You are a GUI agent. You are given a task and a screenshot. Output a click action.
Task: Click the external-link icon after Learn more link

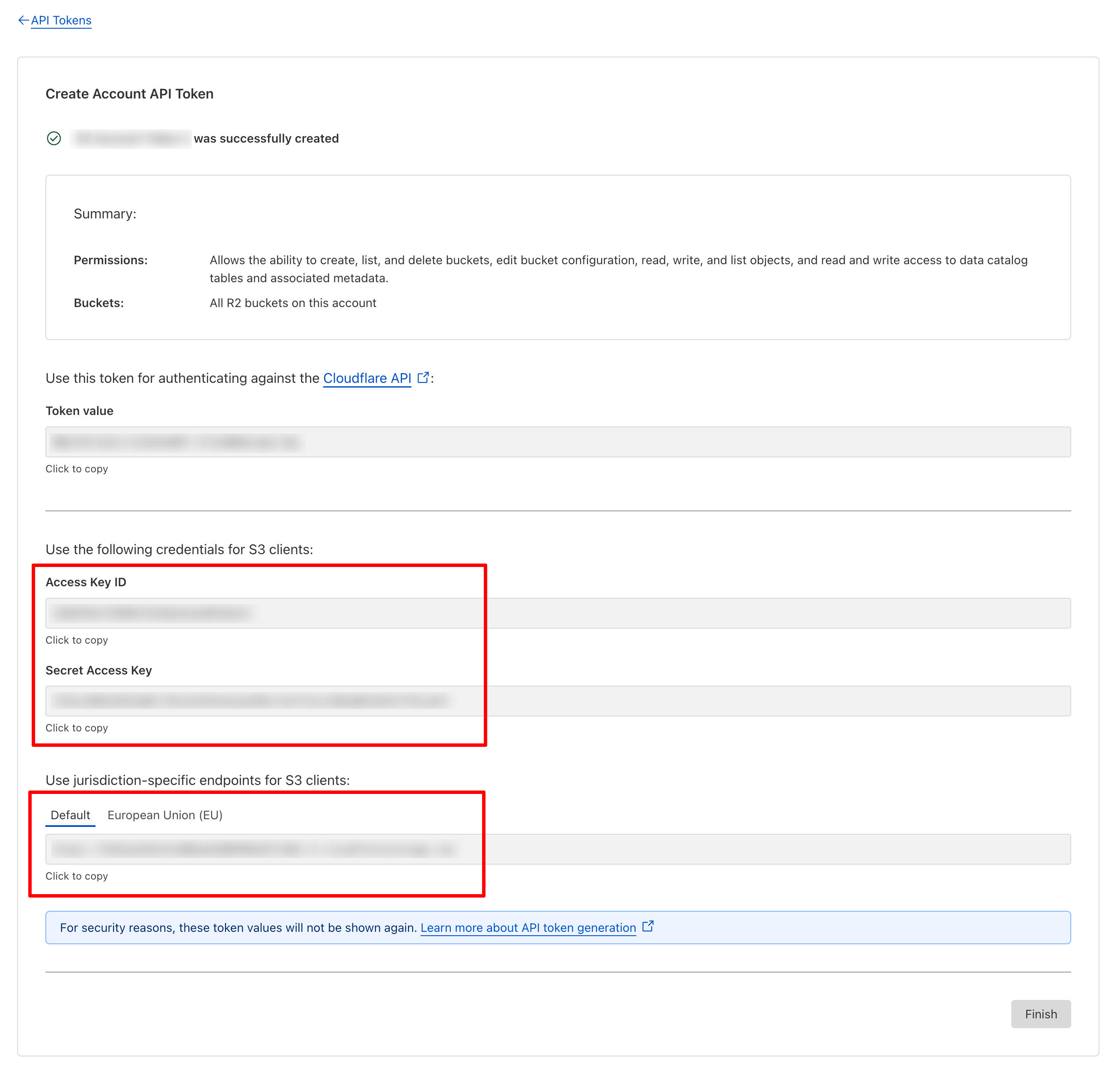click(648, 926)
